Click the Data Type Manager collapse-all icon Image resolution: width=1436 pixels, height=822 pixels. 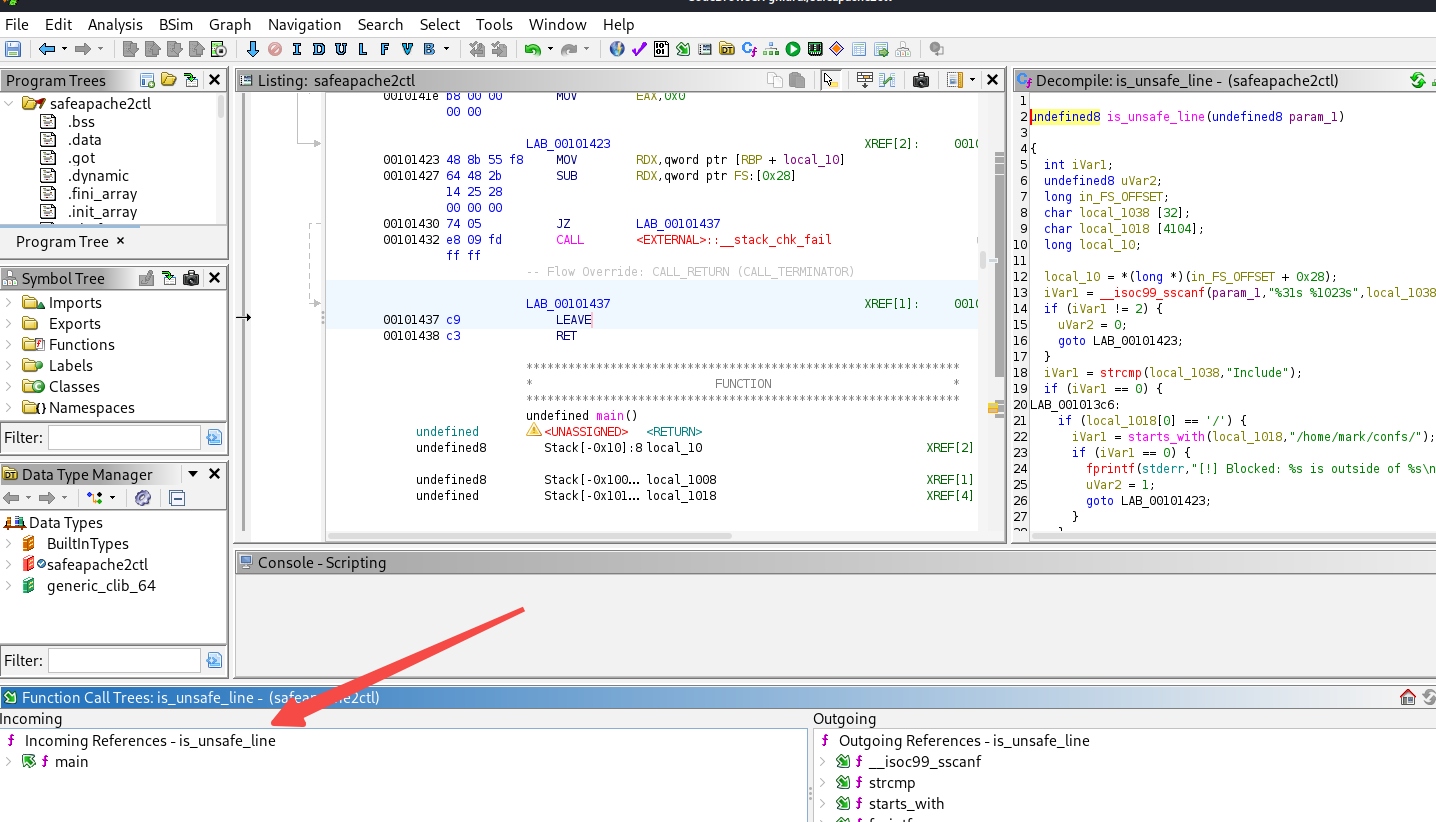[x=177, y=498]
